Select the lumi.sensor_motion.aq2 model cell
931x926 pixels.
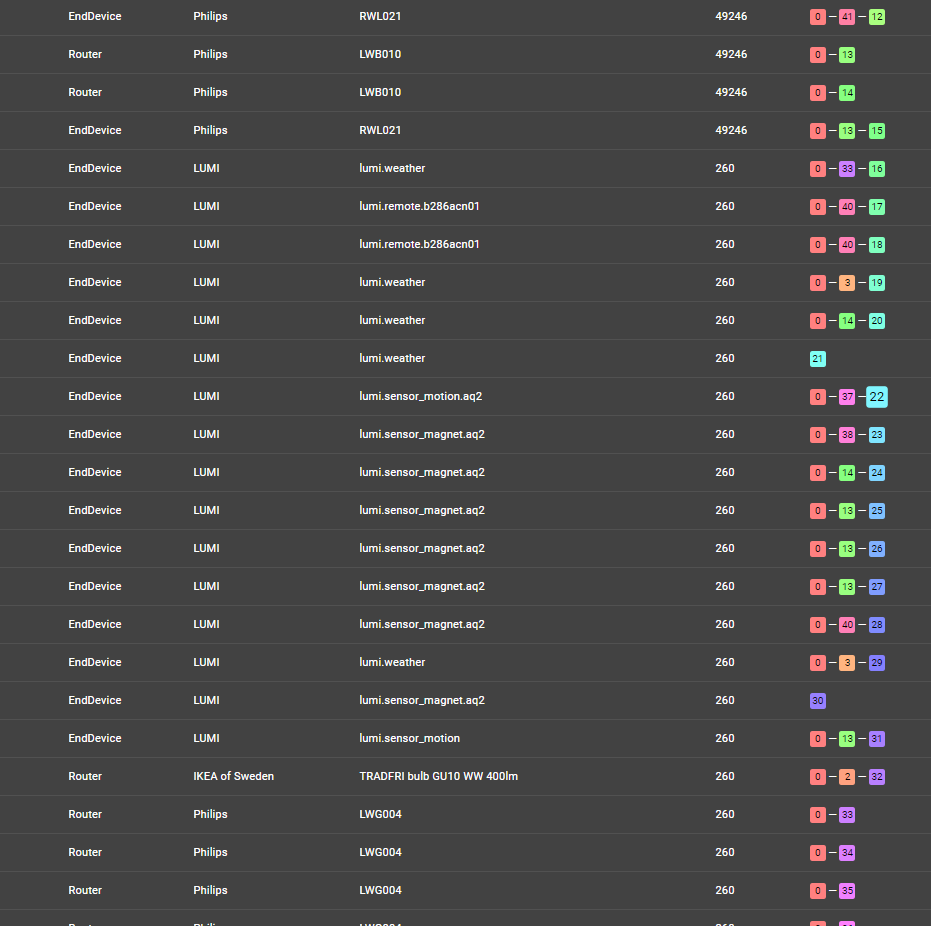pyautogui.click(x=420, y=397)
